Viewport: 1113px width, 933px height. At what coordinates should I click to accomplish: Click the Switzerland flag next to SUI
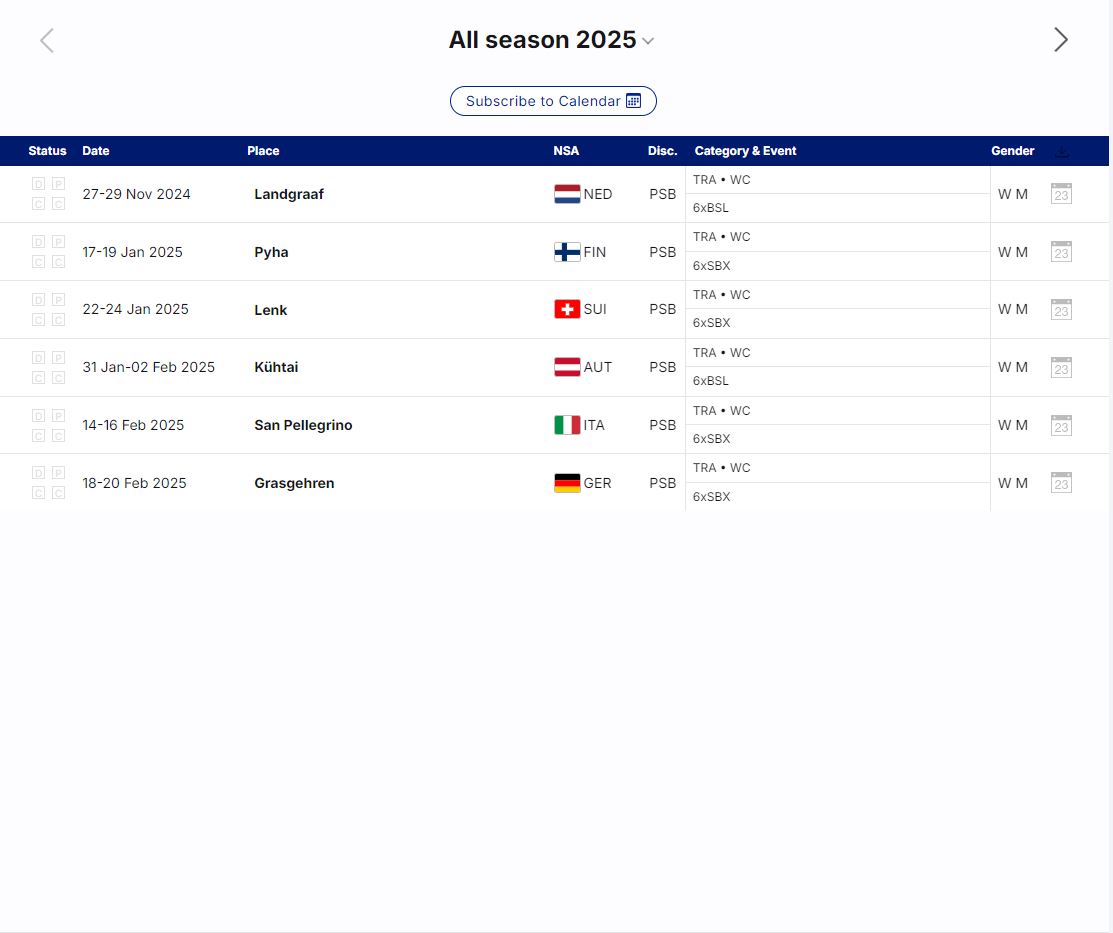567,310
